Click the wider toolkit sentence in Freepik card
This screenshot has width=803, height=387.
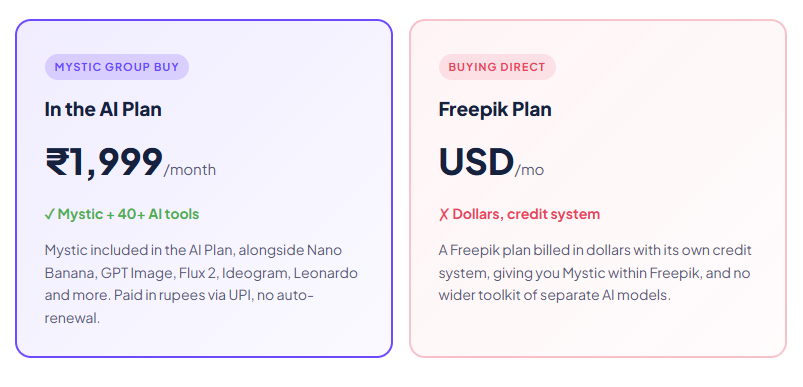555,295
